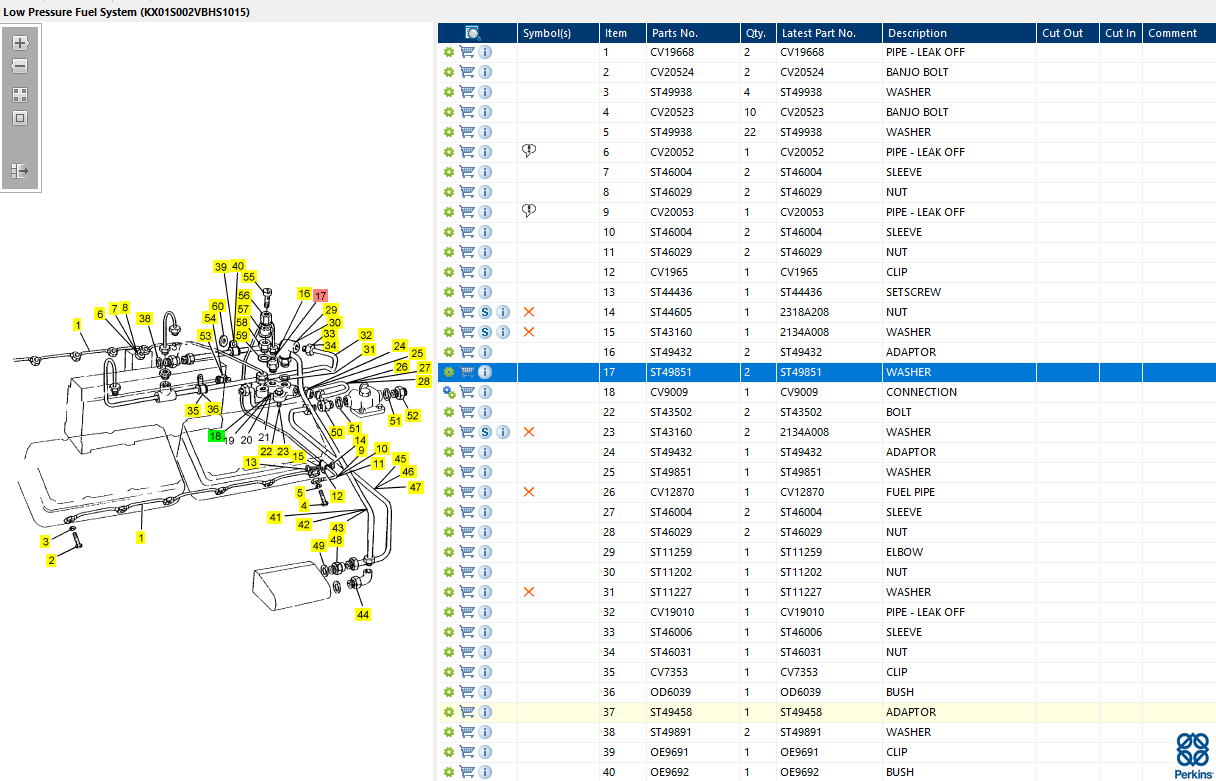Click double-gear assembly icon for item 18
Image resolution: width=1216 pixels, height=781 pixels.
pos(449,392)
